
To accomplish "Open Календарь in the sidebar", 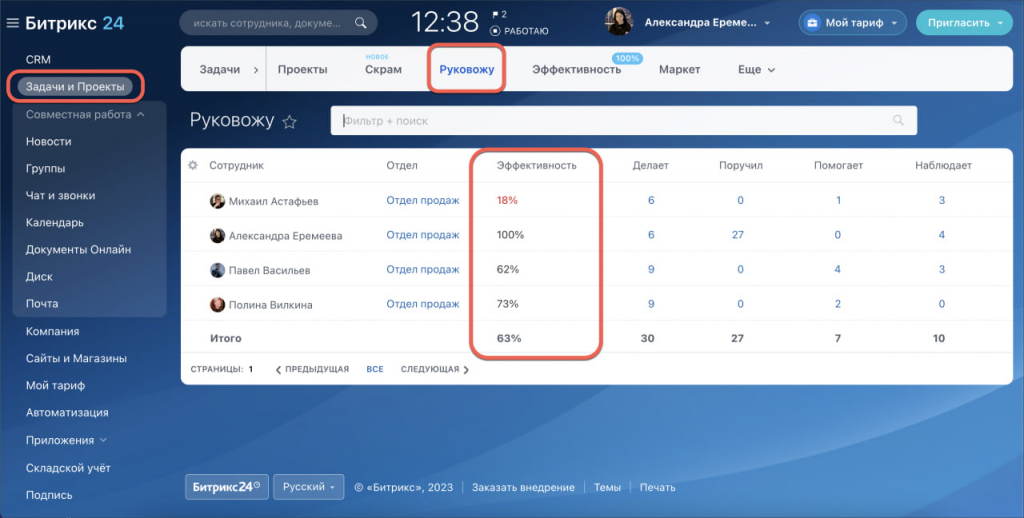I will (x=54, y=222).
